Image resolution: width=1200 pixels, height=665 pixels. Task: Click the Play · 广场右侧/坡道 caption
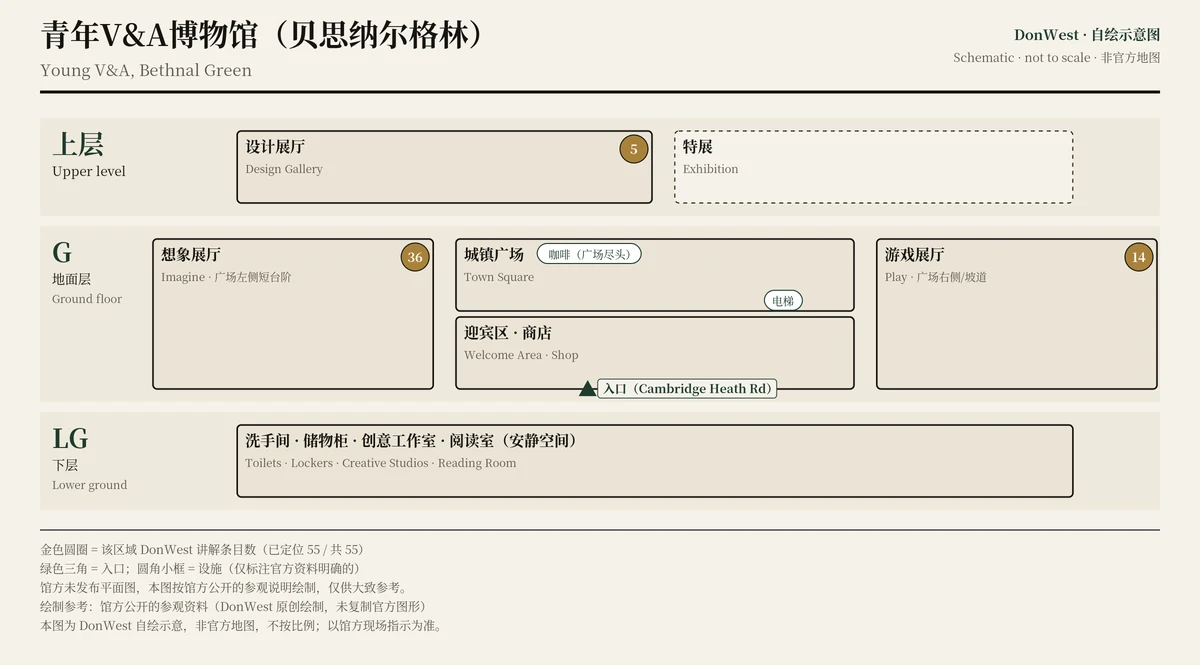936,277
